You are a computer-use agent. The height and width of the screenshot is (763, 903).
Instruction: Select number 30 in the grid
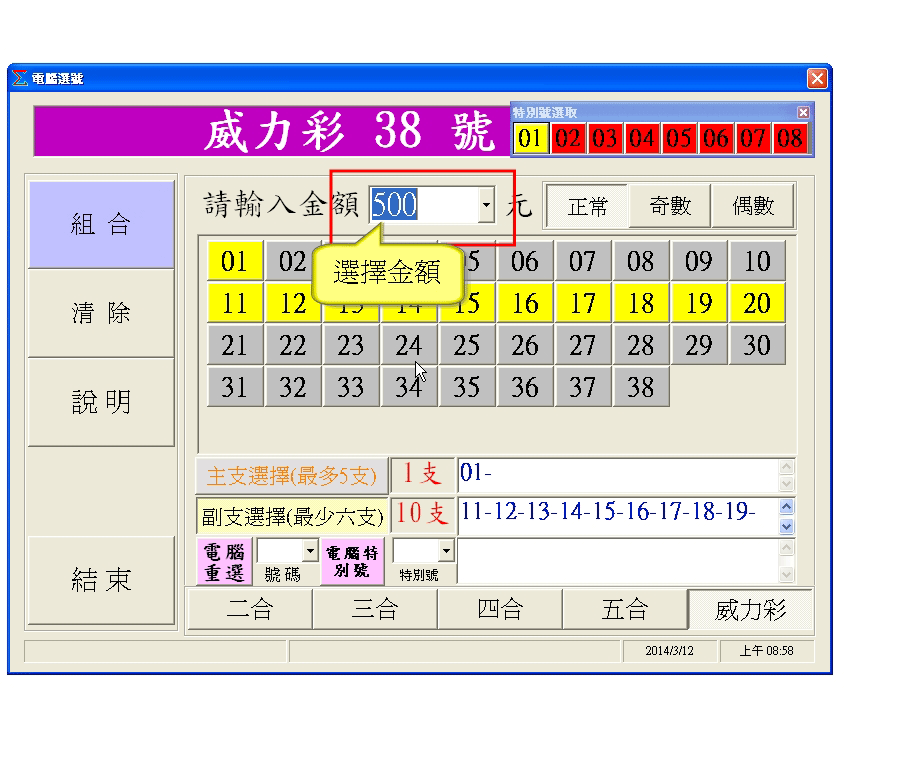coord(757,345)
